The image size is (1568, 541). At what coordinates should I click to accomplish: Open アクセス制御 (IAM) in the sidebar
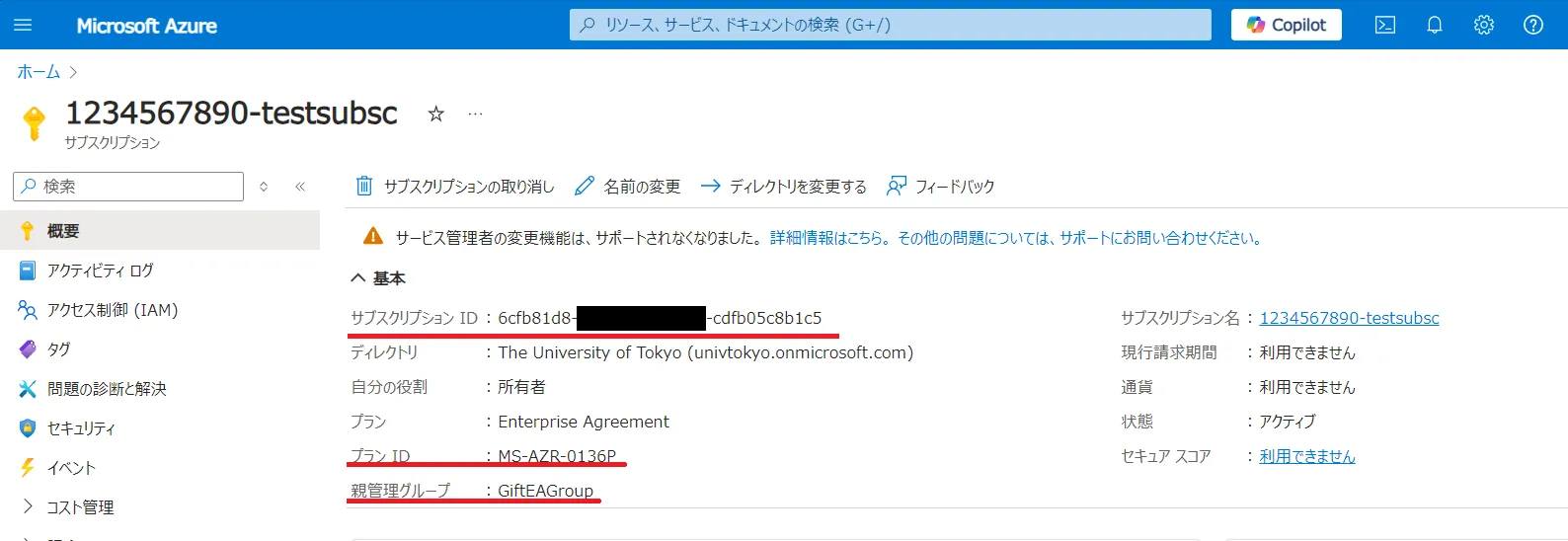click(112, 310)
